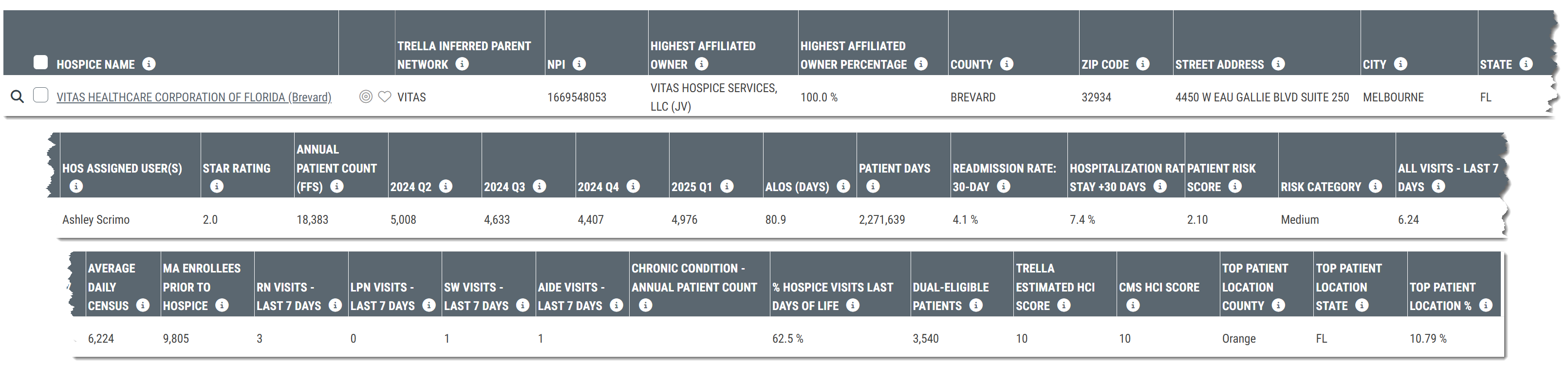Open the Star Rating info icon

(217, 186)
